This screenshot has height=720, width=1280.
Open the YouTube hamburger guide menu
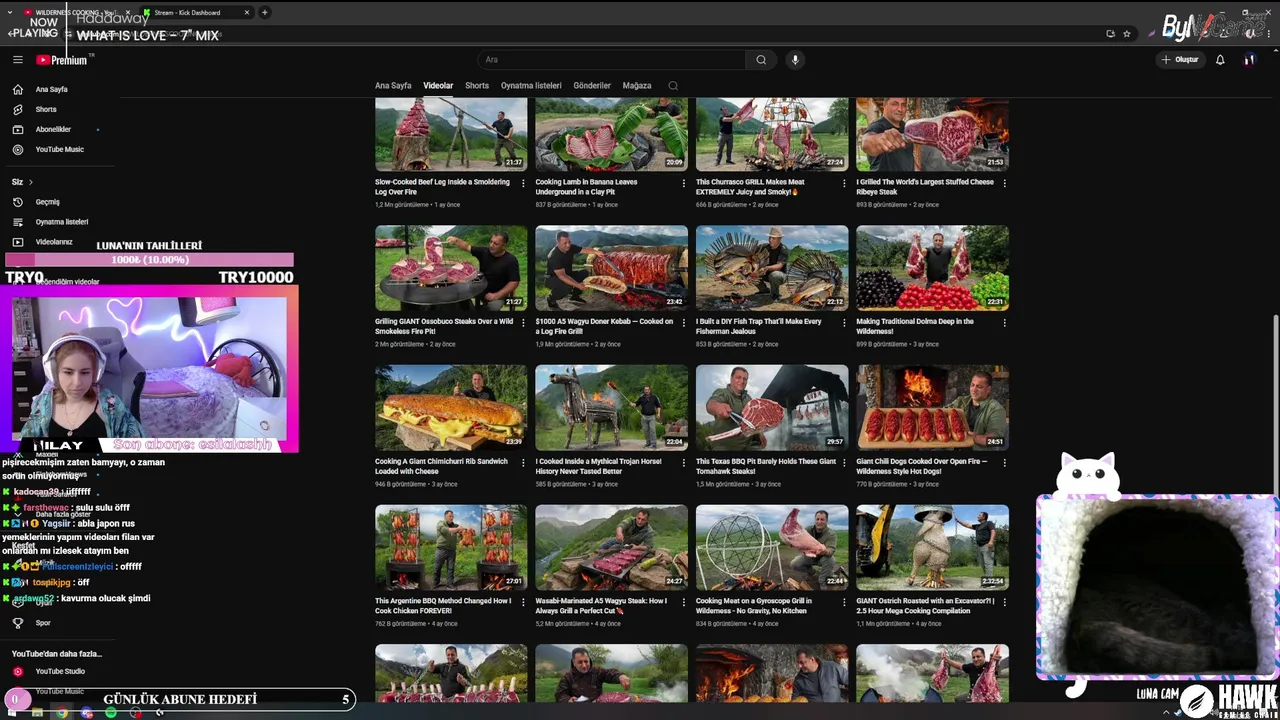pos(18,60)
